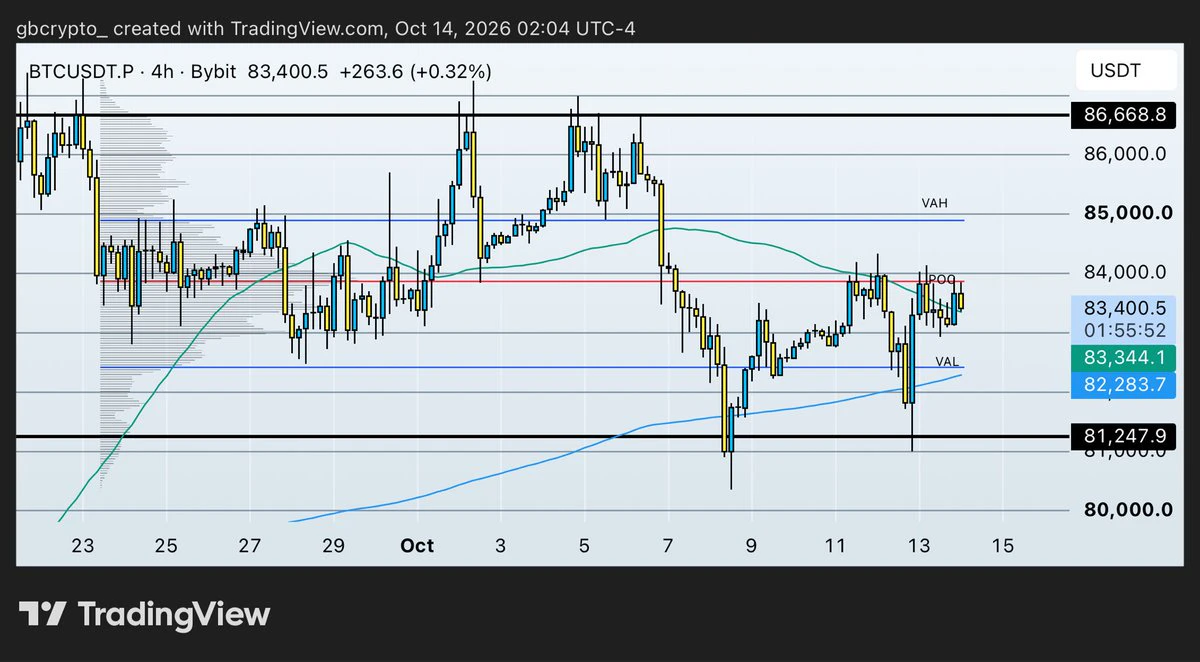Click the gbcrypto_ snapshot caption text
Image resolution: width=1200 pixels, height=662 pixels.
[325, 28]
